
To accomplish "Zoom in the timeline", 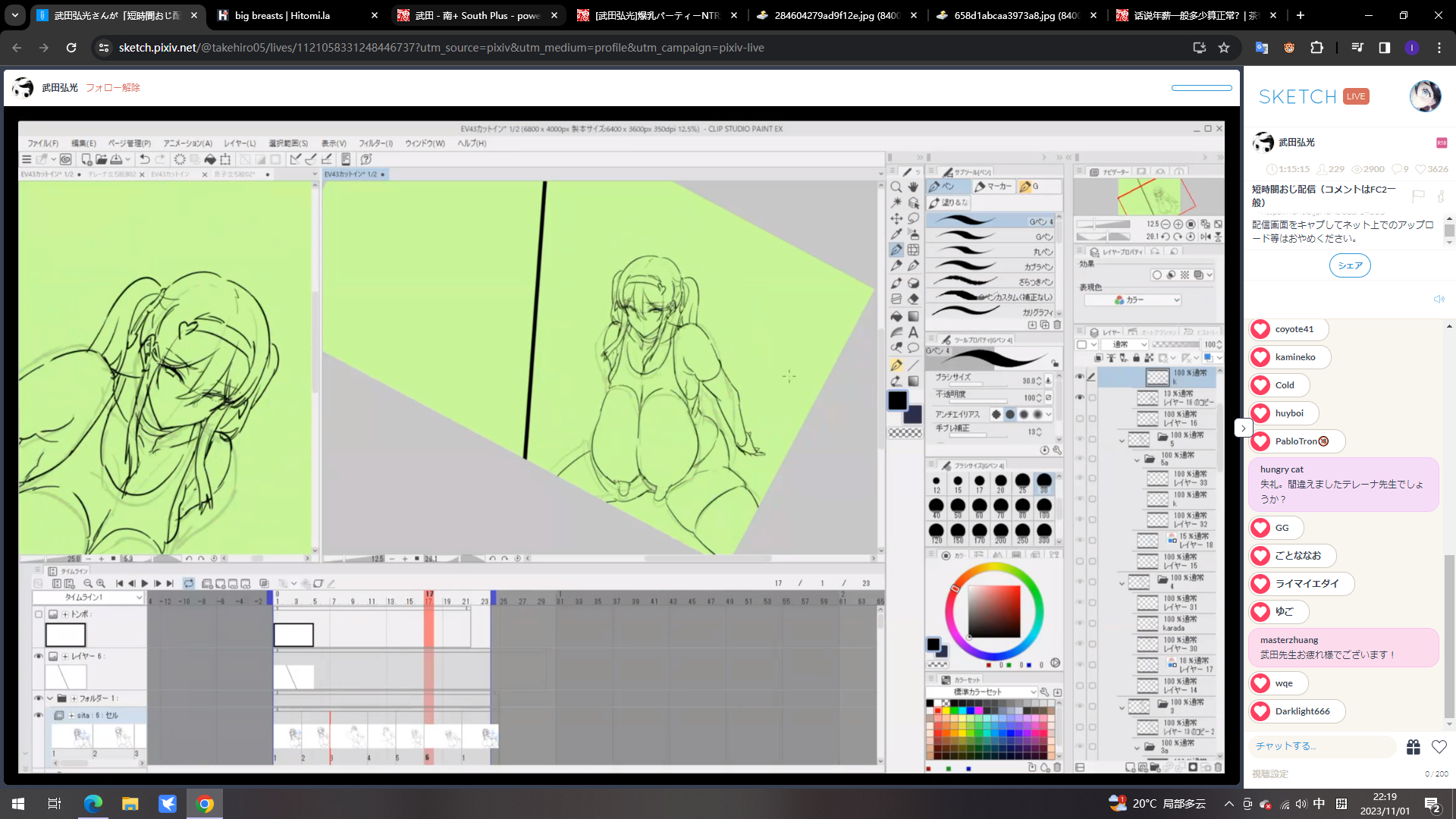I will point(101,583).
